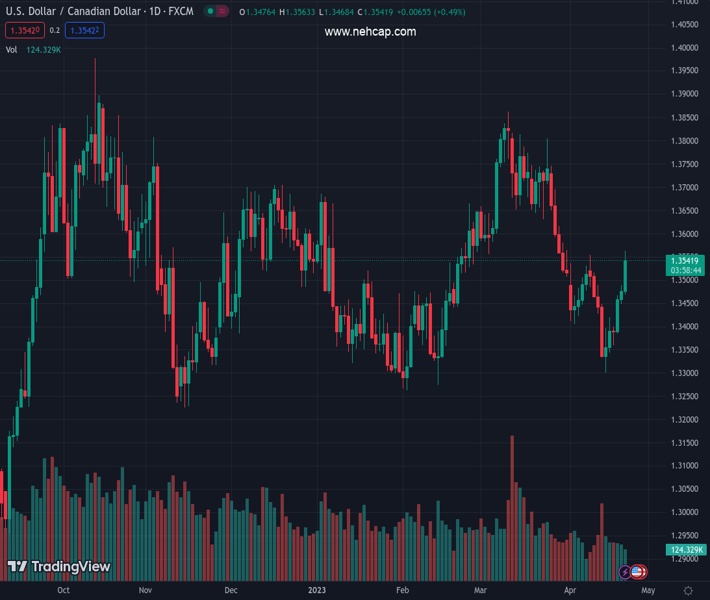The image size is (710, 600).
Task: Click the current price label 1.35419 on axis
Action: (x=685, y=260)
